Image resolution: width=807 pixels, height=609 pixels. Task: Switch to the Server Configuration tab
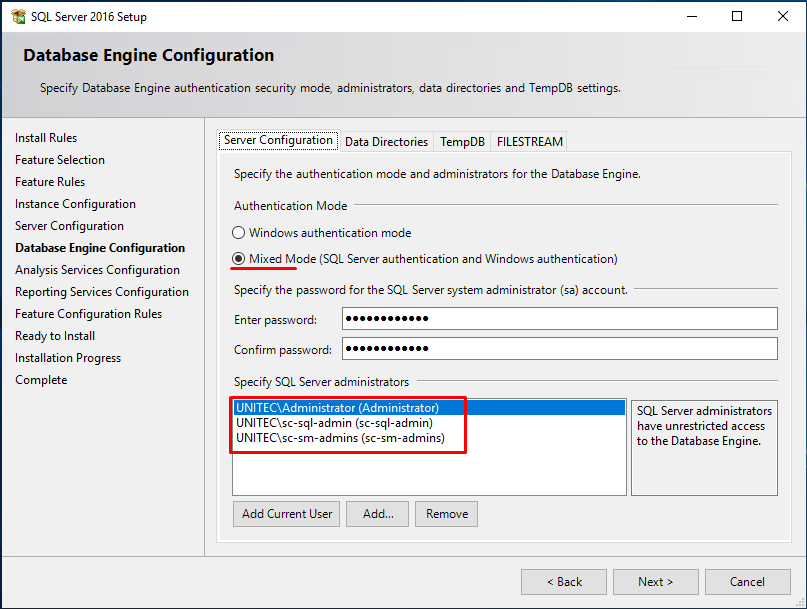click(278, 140)
